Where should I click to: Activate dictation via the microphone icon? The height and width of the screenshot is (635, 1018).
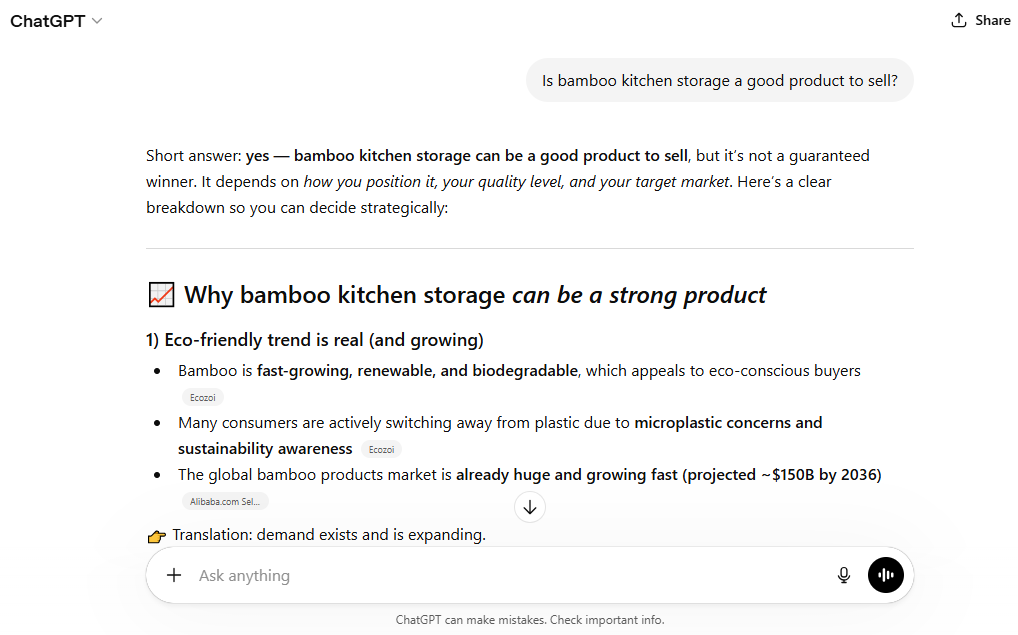tap(844, 575)
